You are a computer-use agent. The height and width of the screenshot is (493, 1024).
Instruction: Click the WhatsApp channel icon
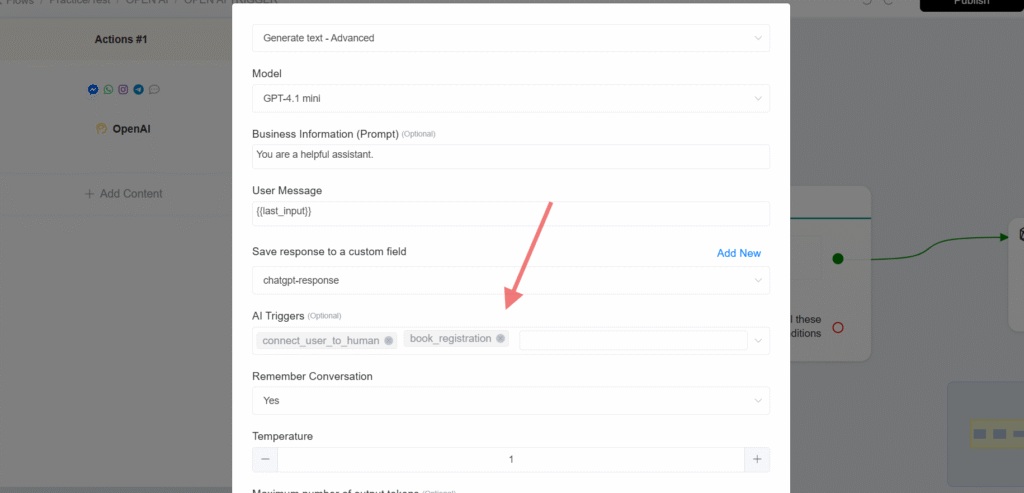pos(108,89)
